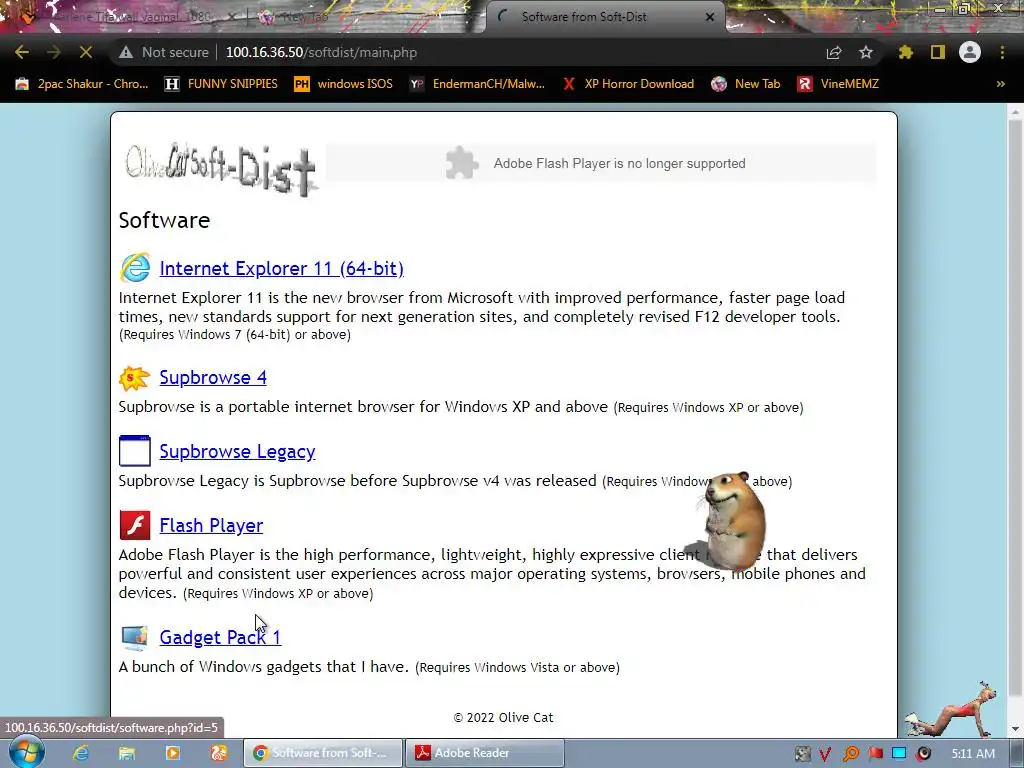Open the XP Horror Download bookmark
Image resolution: width=1024 pixels, height=768 pixels.
[628, 84]
